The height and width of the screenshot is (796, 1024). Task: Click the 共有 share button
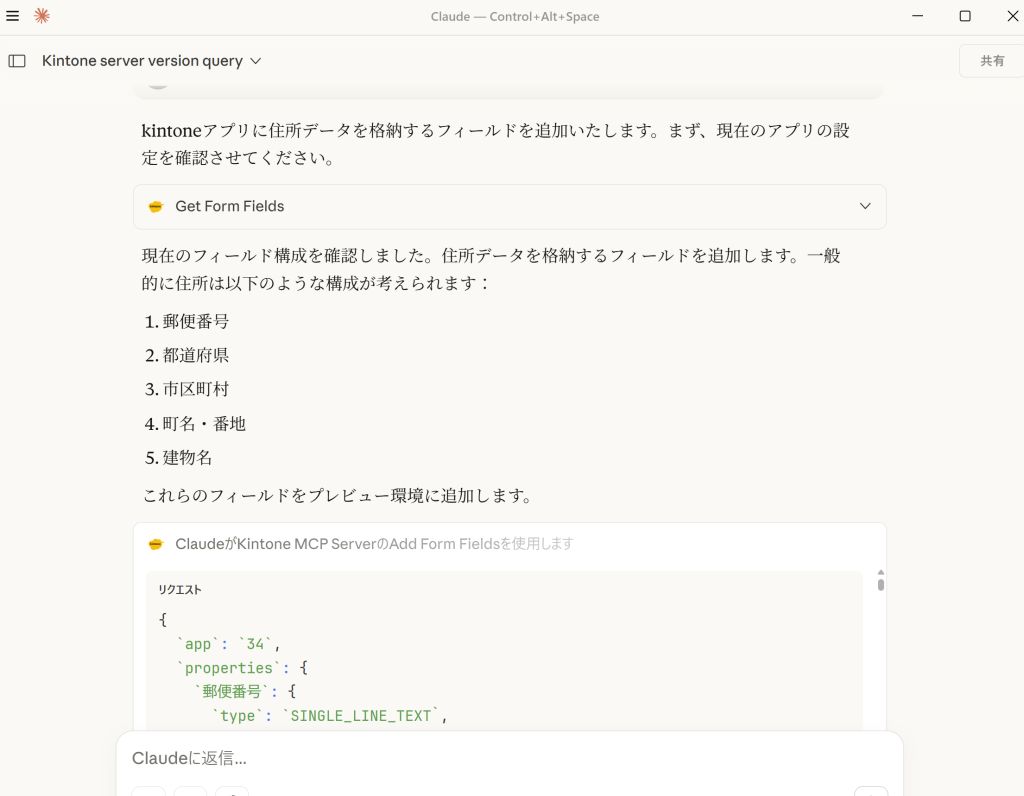[x=991, y=61]
